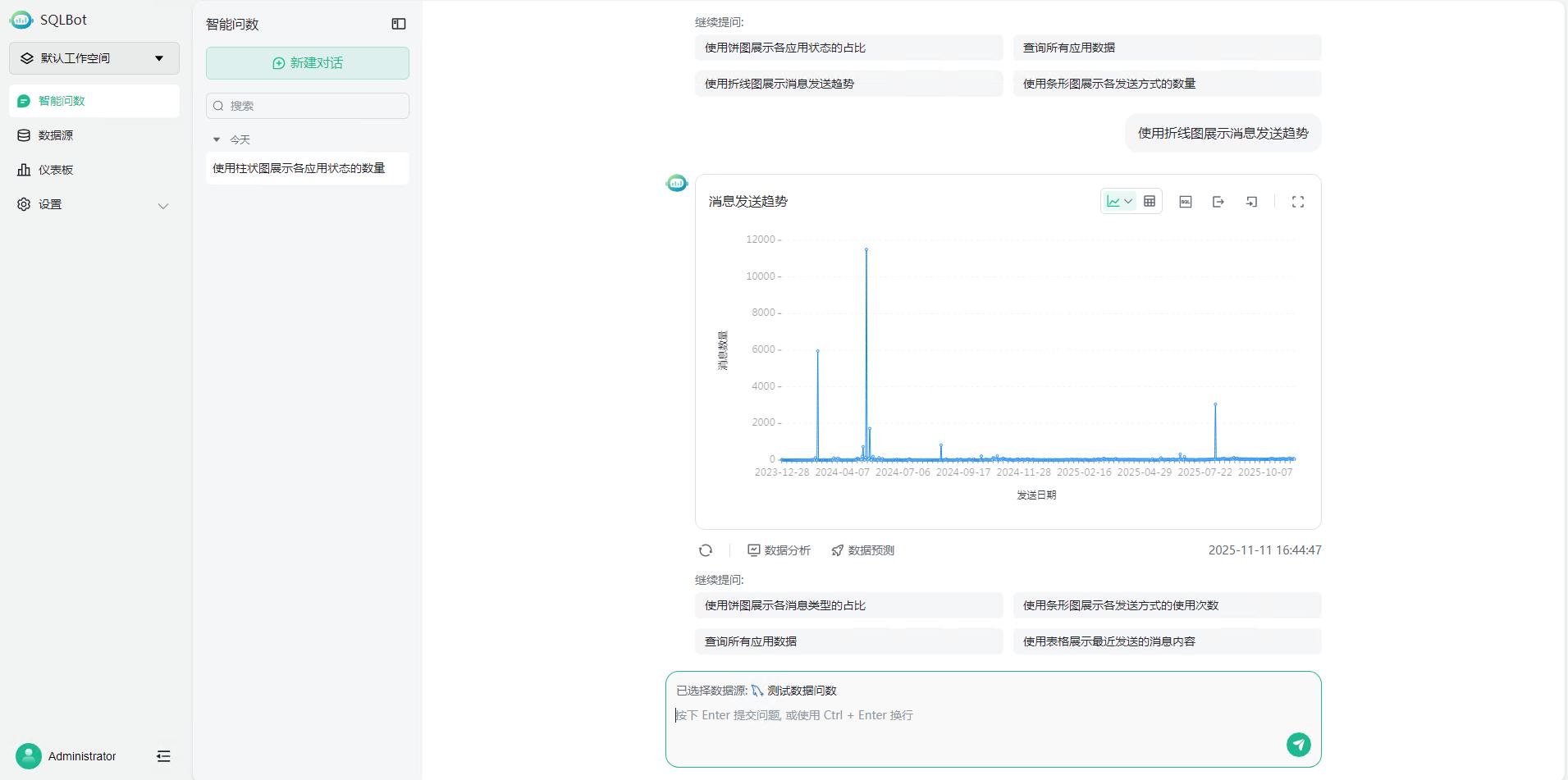Screen dimensions: 1568x780
Task: Click the green send question button
Action: [1299, 745]
